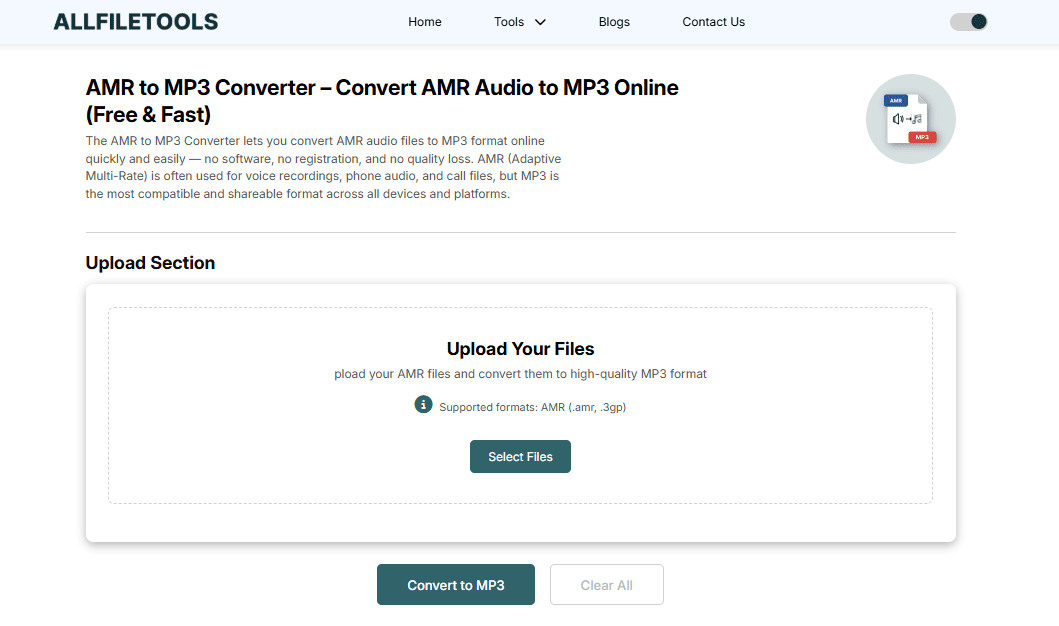
Task: Click the blue AMR badge on file icon
Action: [895, 101]
